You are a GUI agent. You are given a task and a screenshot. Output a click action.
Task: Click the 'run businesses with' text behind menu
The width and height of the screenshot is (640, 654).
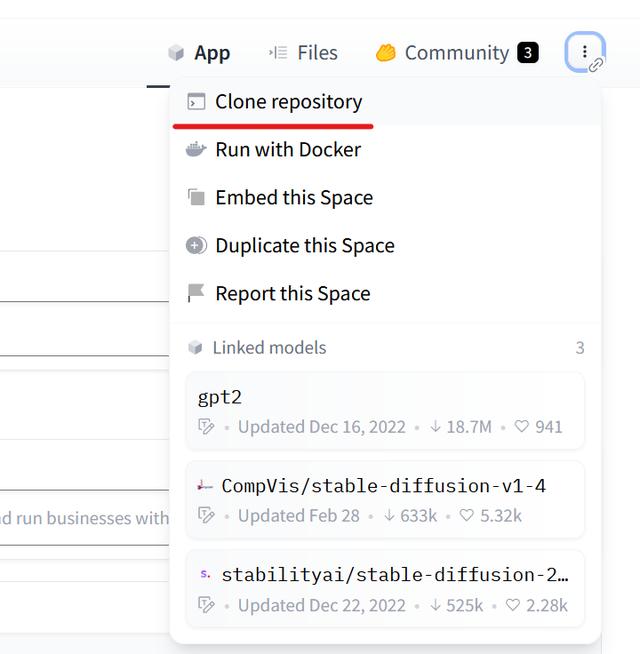92,518
